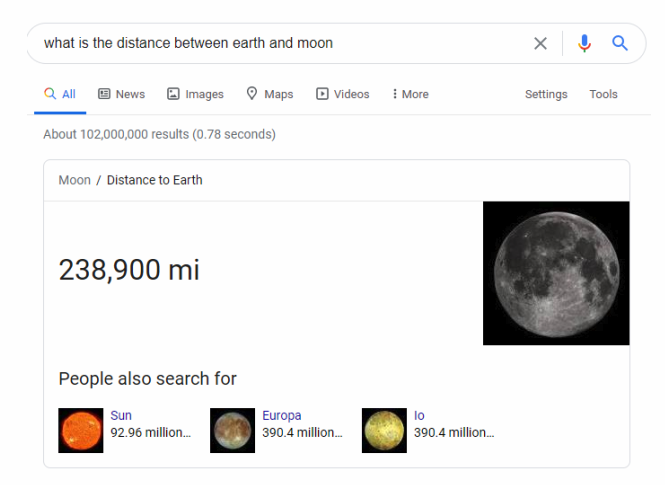Open the Io link

click(419, 415)
